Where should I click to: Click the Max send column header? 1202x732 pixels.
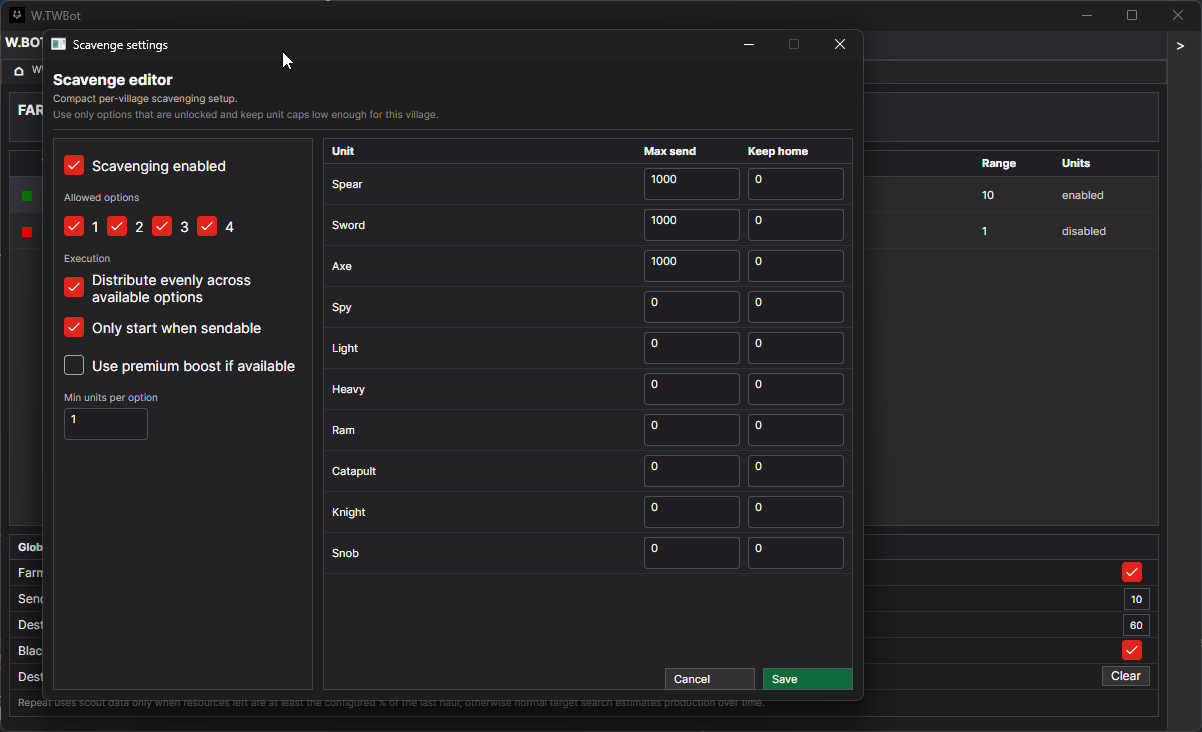(x=670, y=151)
